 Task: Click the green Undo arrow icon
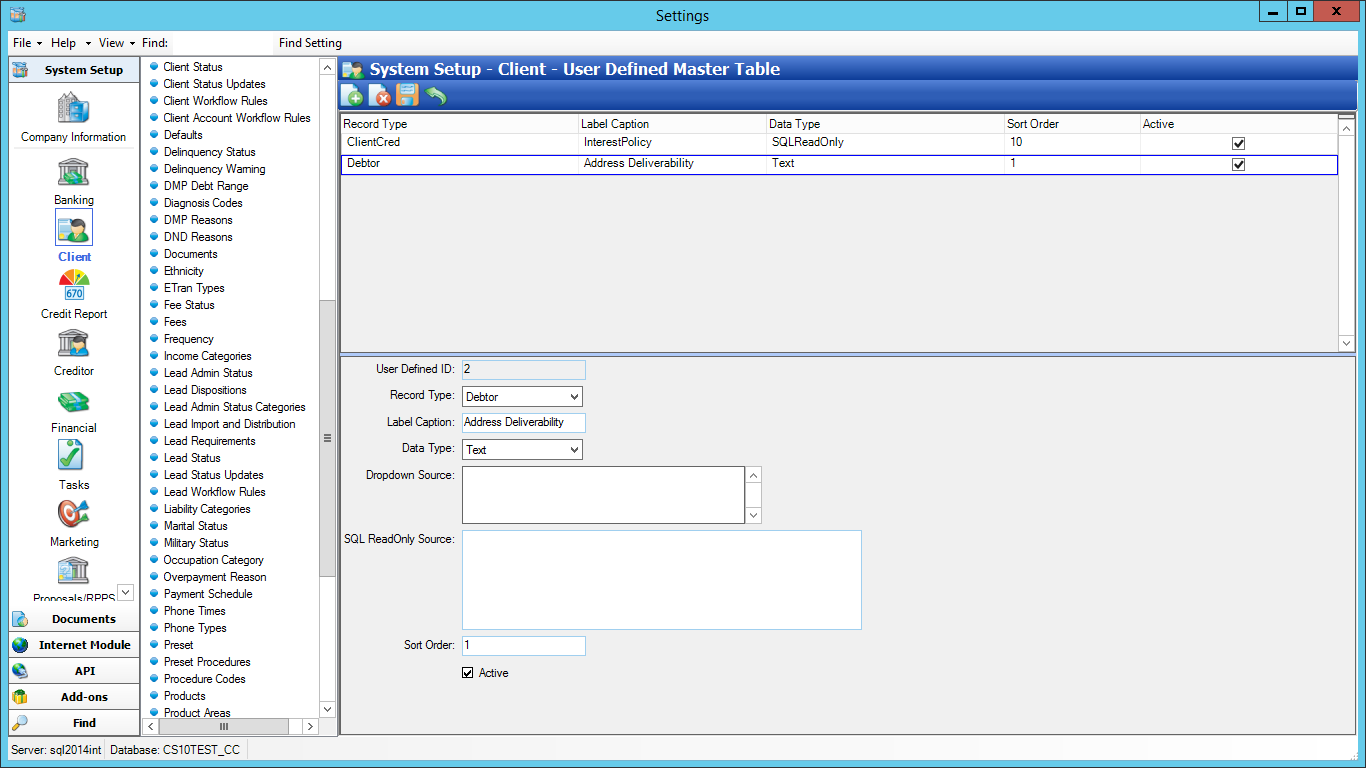(x=436, y=96)
